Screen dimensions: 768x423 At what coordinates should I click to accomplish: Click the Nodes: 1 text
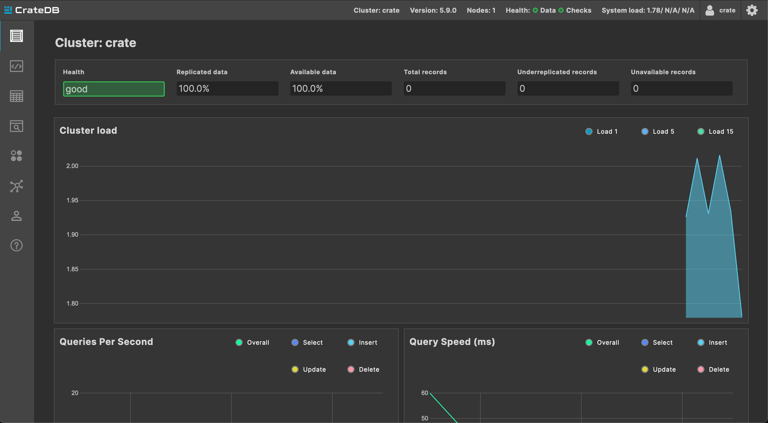click(480, 10)
